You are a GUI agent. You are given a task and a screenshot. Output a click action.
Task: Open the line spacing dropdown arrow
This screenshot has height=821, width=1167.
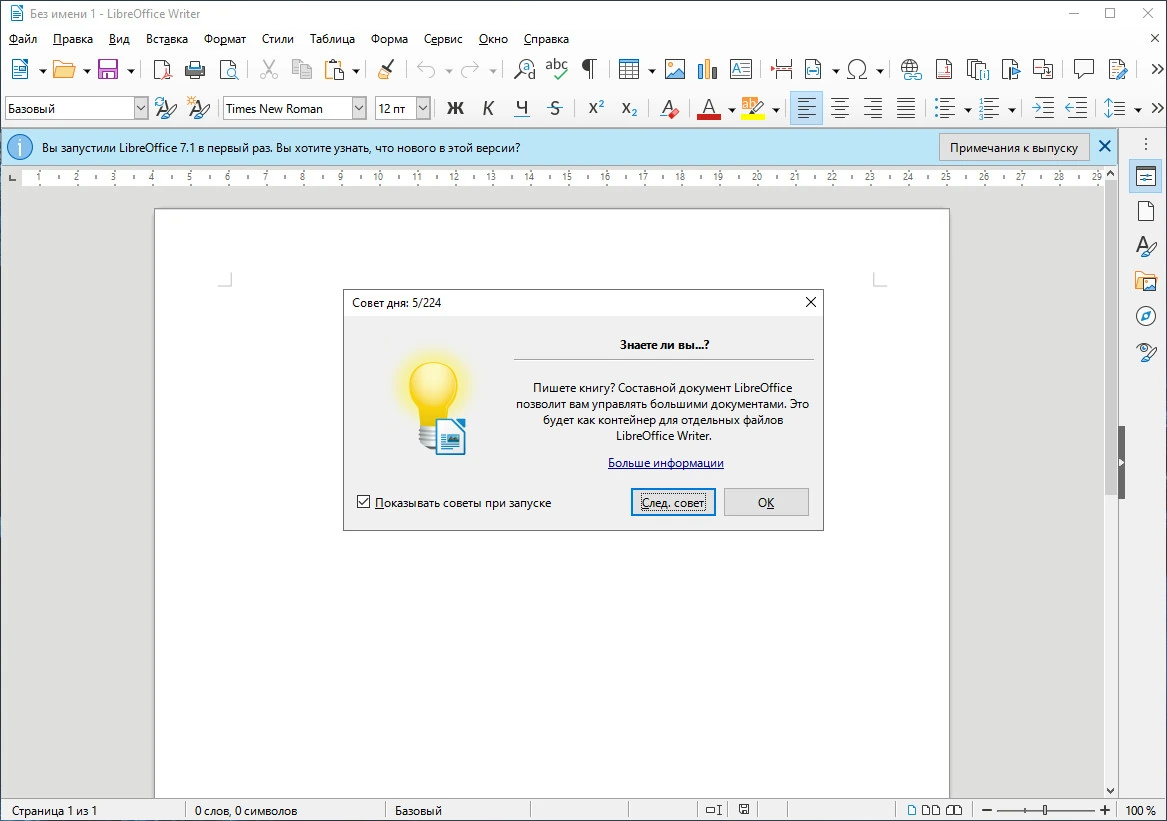point(1137,109)
